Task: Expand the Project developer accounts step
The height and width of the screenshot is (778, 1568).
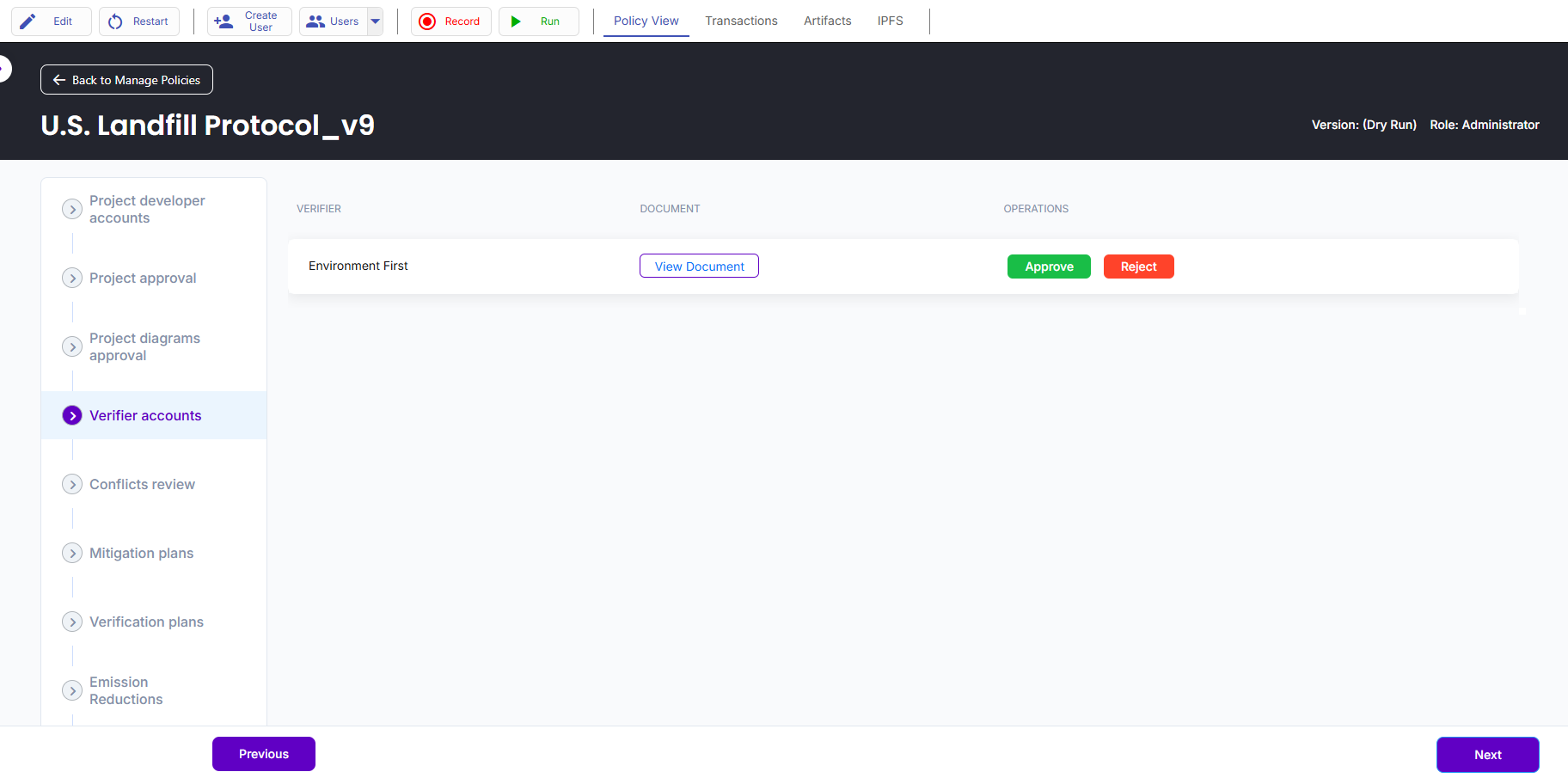Action: click(x=72, y=210)
